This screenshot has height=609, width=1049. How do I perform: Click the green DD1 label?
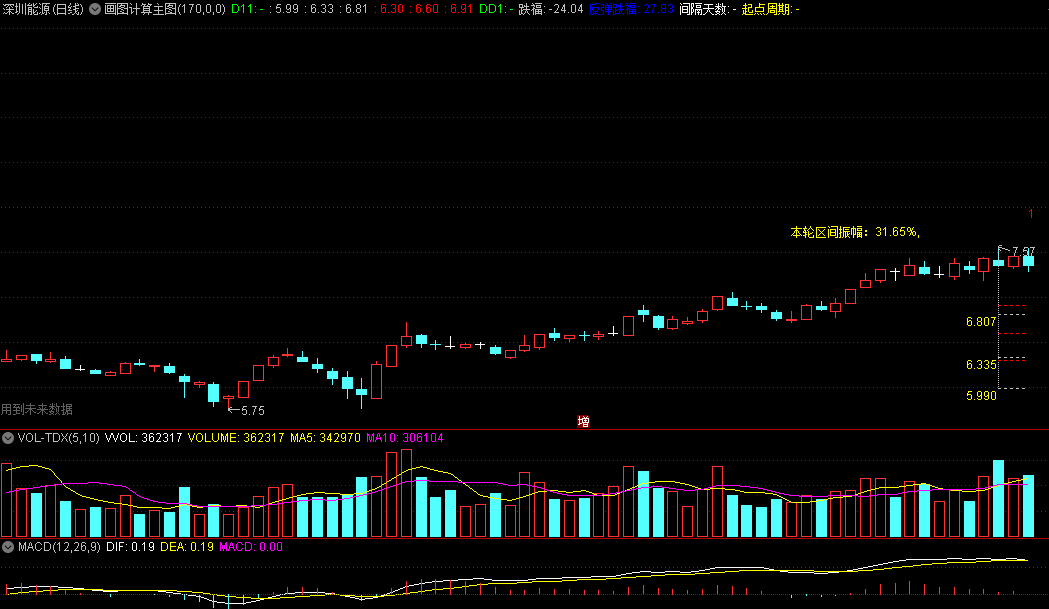point(496,9)
